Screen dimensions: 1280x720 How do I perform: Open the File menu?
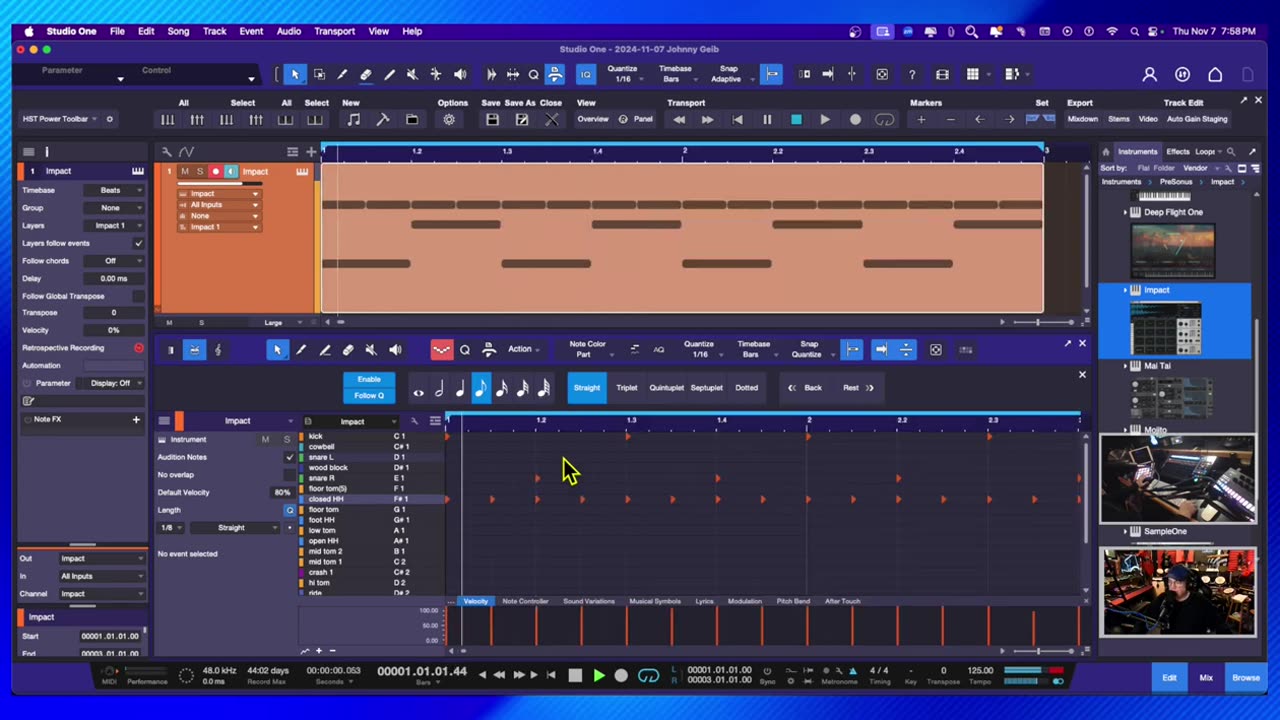click(x=117, y=31)
